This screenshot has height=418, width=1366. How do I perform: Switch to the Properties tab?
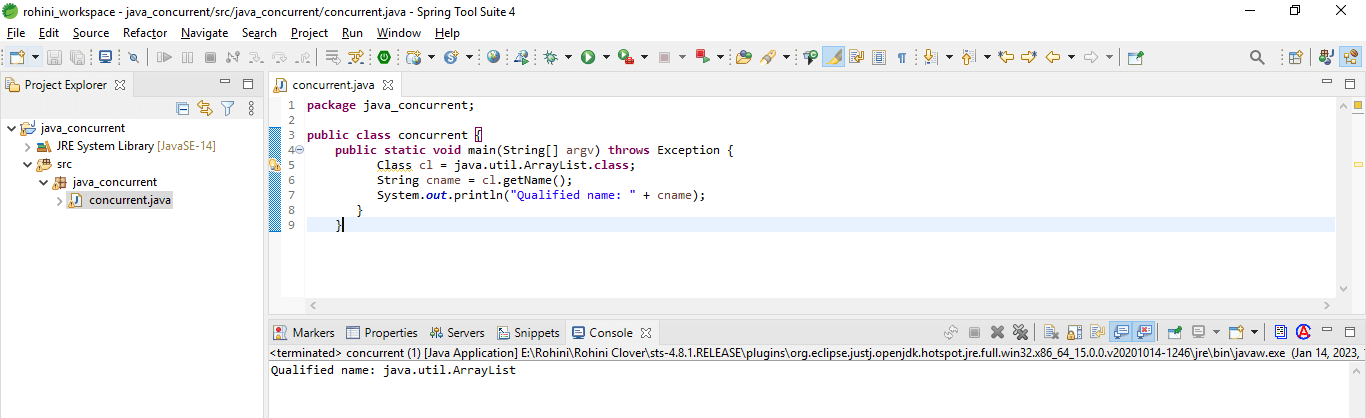381,332
